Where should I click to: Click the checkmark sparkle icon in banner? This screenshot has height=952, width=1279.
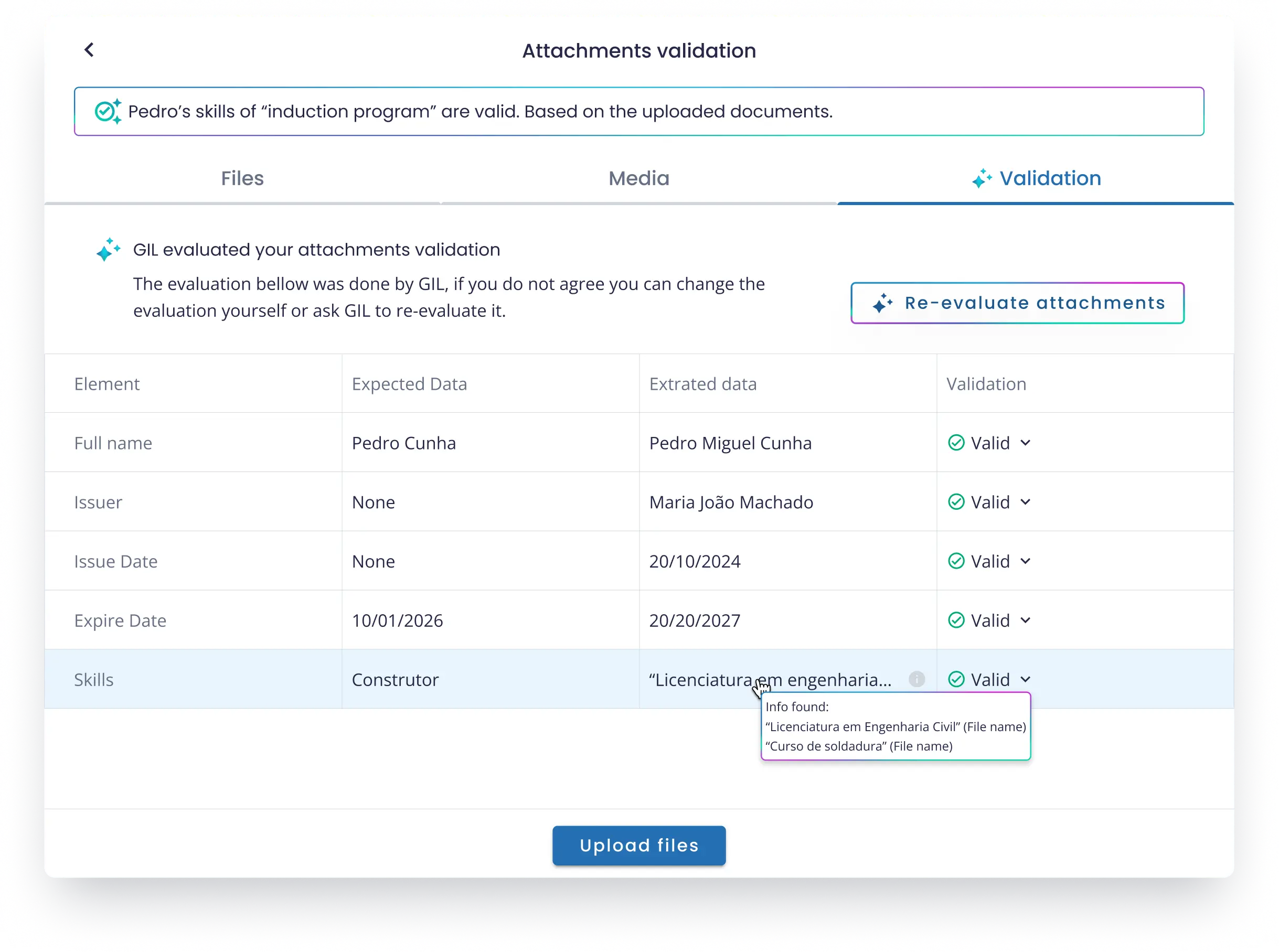[108, 111]
